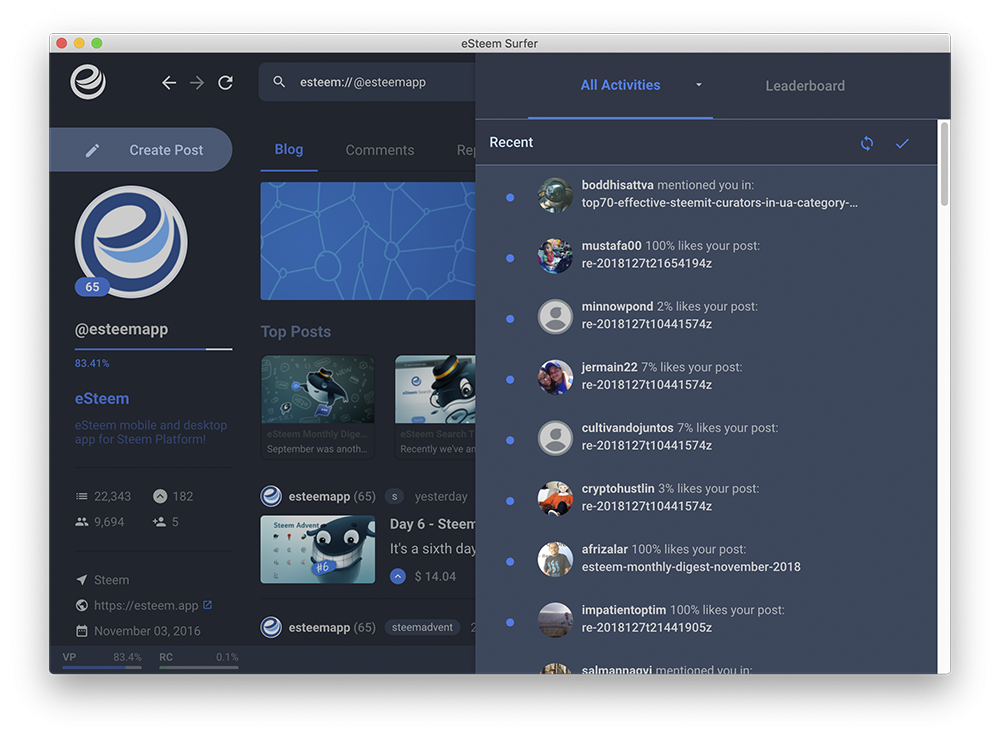Click the steemadvent tag
Viewport: 1000px width, 739px height.
(x=422, y=627)
